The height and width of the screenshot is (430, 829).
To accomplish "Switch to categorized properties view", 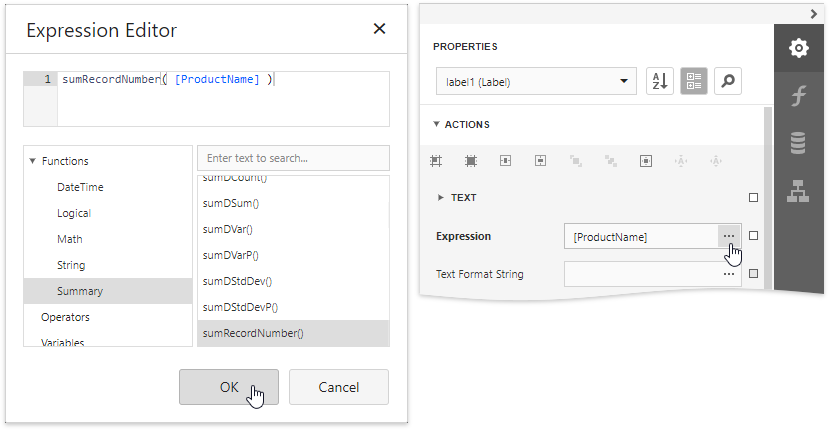I will pos(694,81).
